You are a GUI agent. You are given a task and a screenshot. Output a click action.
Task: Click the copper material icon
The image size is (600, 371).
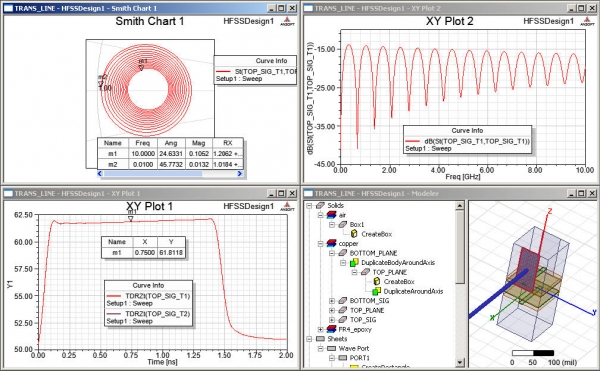331,244
